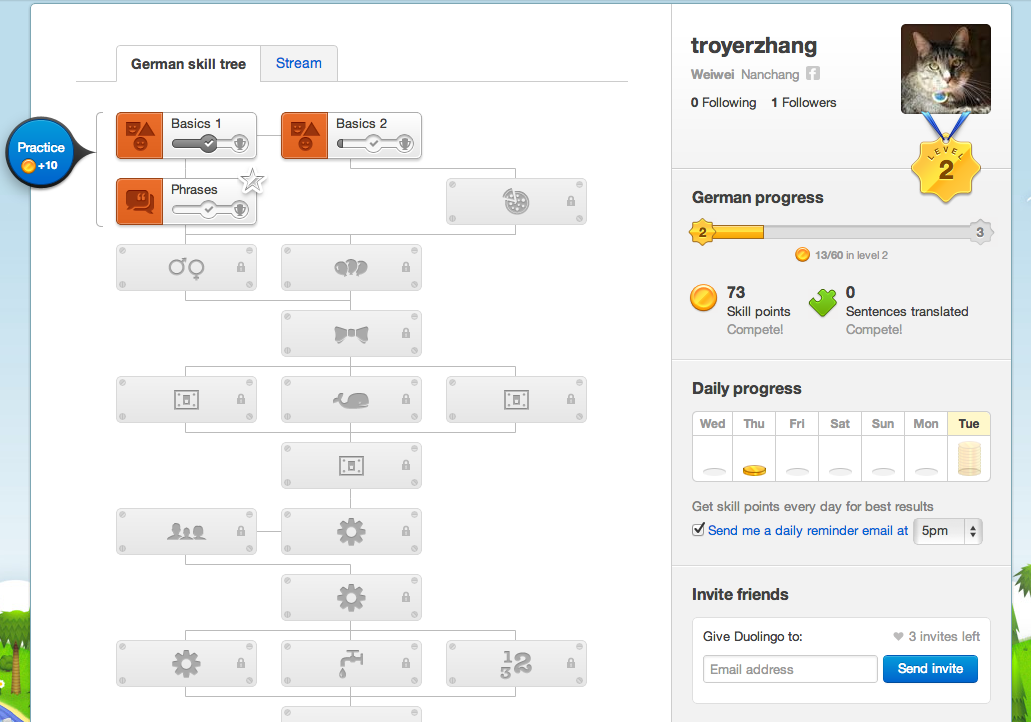Select the Thu column in Daily progress

tap(754, 446)
